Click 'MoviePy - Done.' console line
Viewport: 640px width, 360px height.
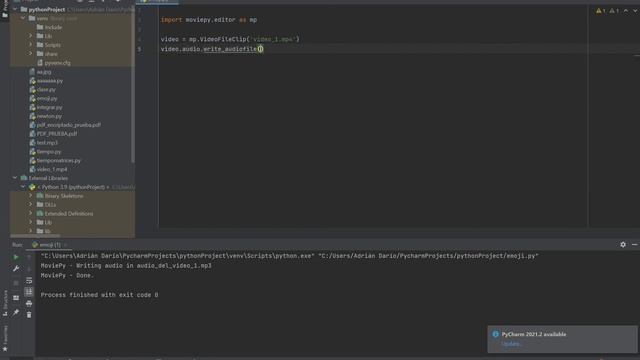(x=67, y=276)
